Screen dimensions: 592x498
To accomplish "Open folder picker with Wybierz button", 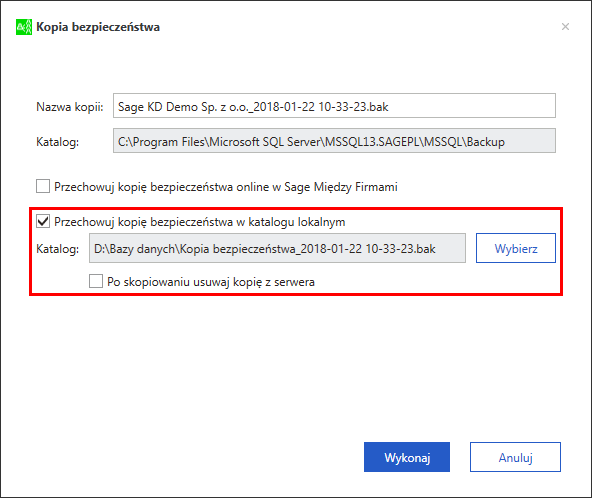I will [516, 248].
